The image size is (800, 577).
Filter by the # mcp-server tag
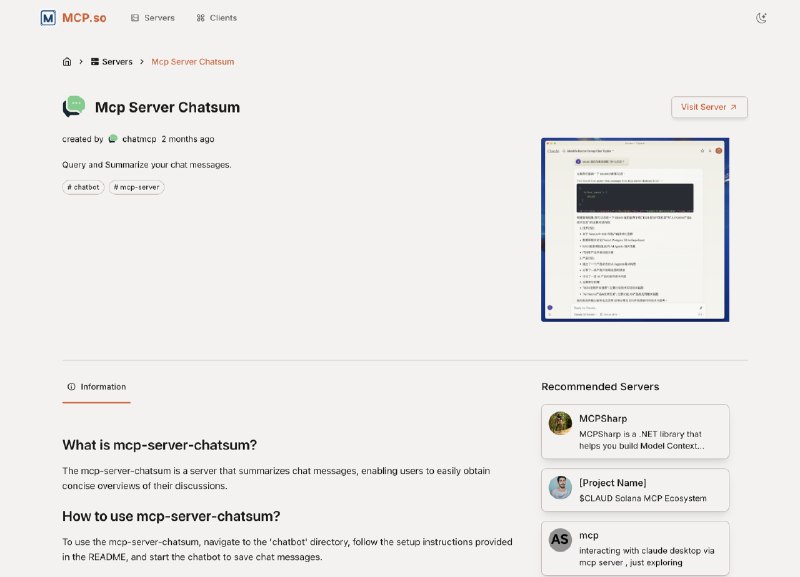[137, 187]
